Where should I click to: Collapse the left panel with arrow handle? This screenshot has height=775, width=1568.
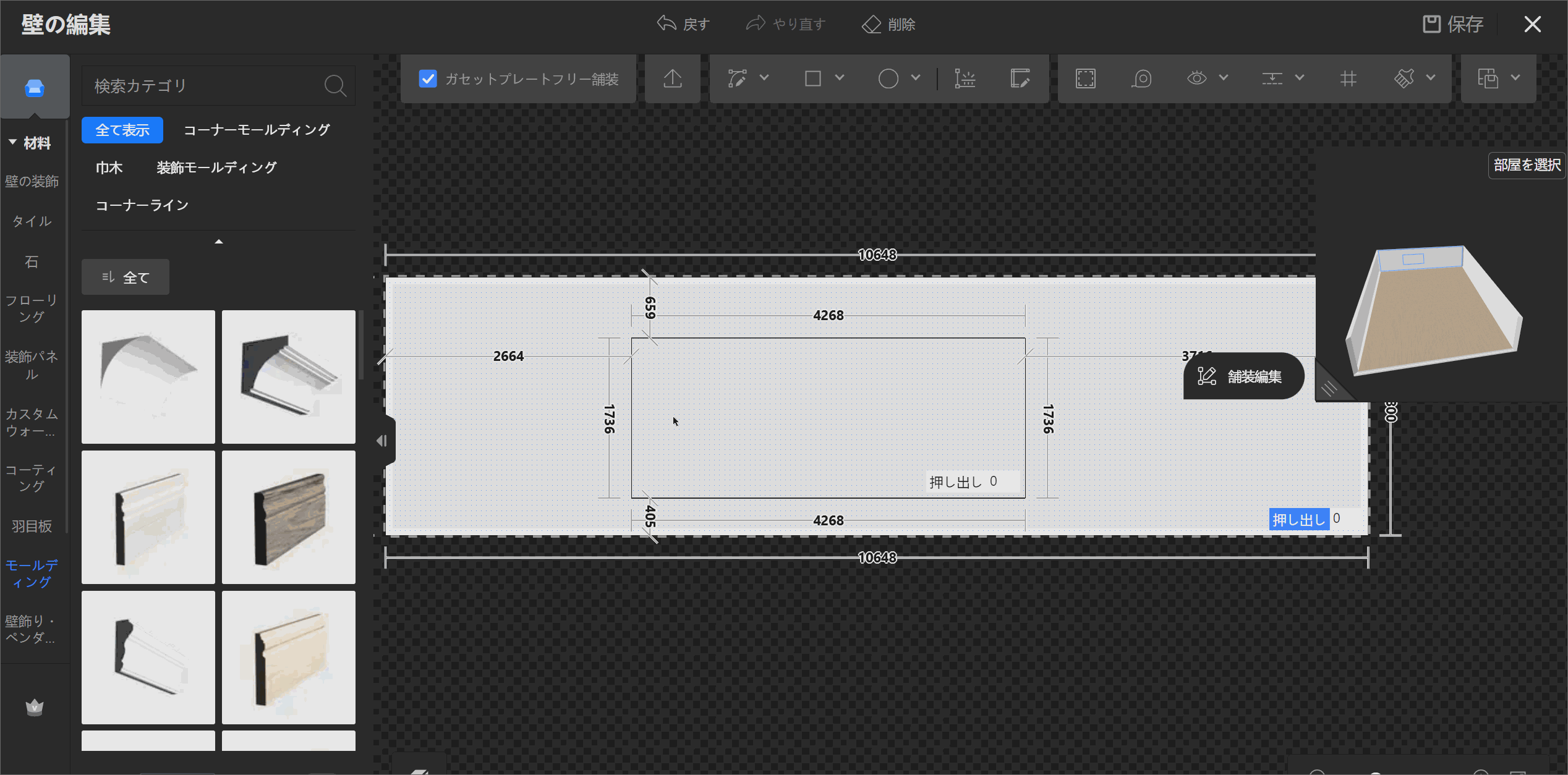click(x=382, y=441)
